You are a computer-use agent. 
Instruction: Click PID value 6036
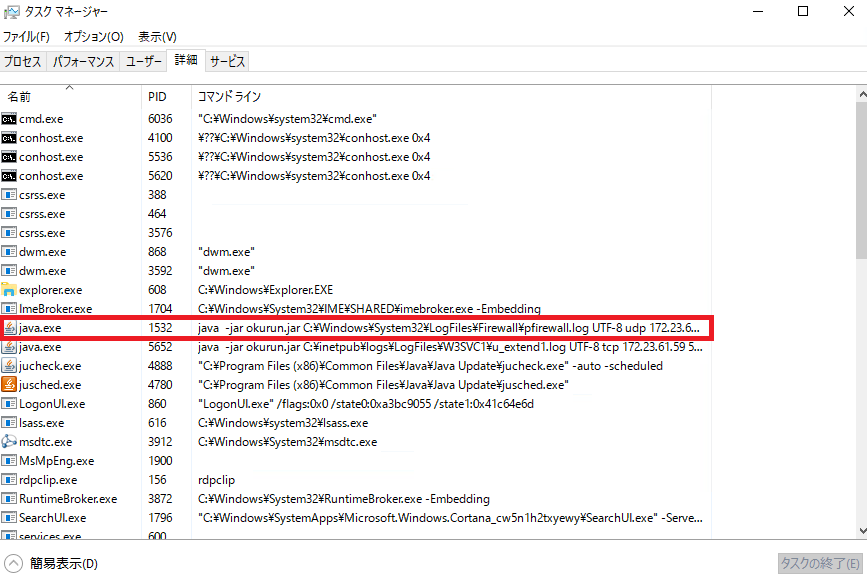pyautogui.click(x=160, y=119)
